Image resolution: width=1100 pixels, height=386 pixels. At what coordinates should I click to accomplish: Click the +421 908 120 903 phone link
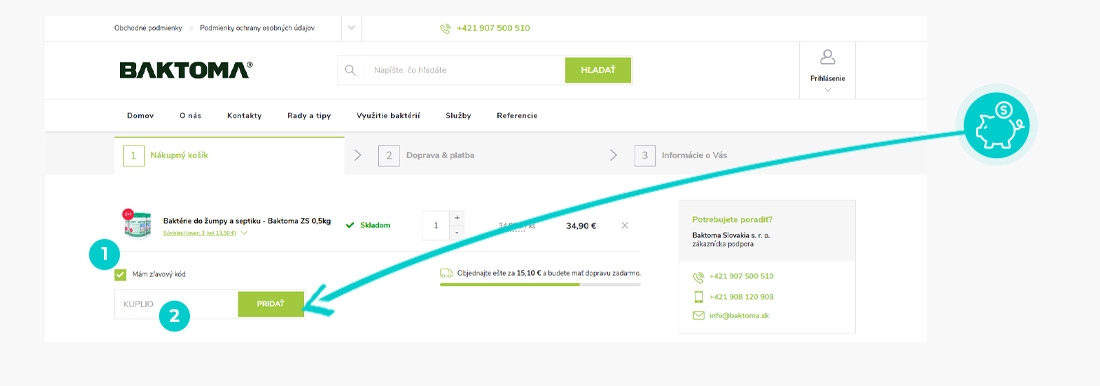742,297
